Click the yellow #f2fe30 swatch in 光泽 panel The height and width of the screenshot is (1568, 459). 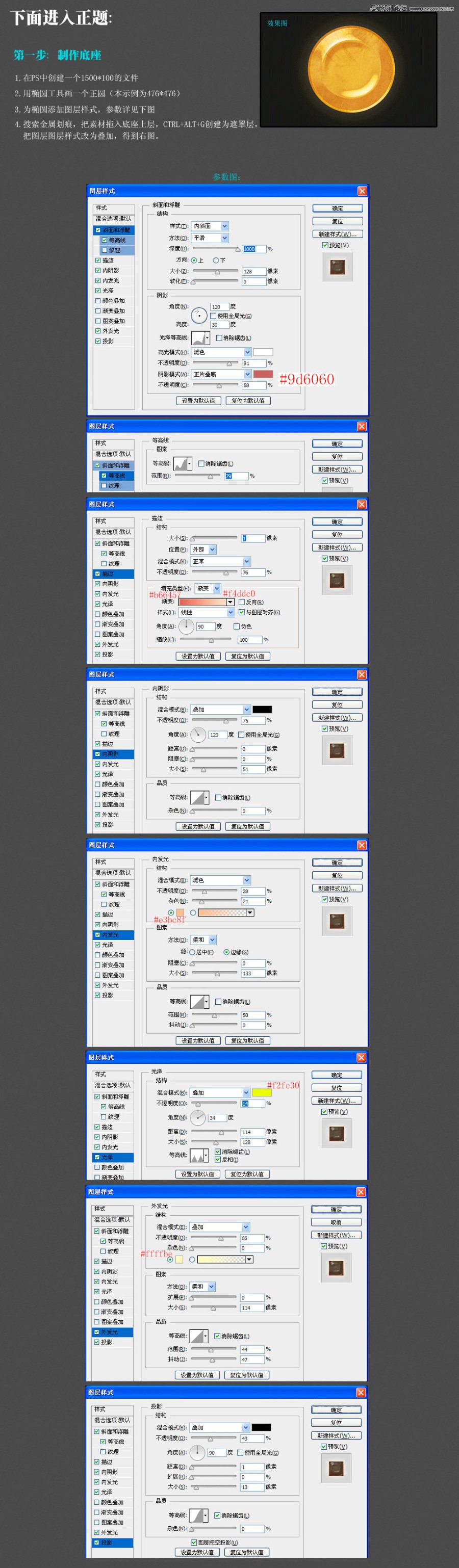point(262,1092)
